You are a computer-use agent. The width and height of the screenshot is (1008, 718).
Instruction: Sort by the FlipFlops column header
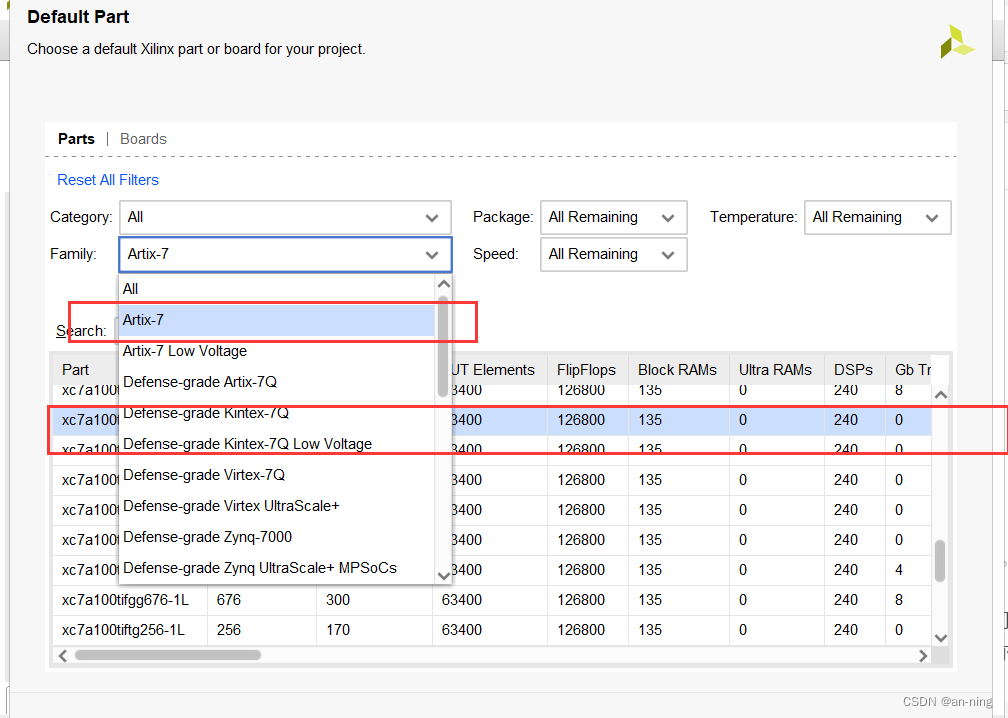pyautogui.click(x=588, y=370)
